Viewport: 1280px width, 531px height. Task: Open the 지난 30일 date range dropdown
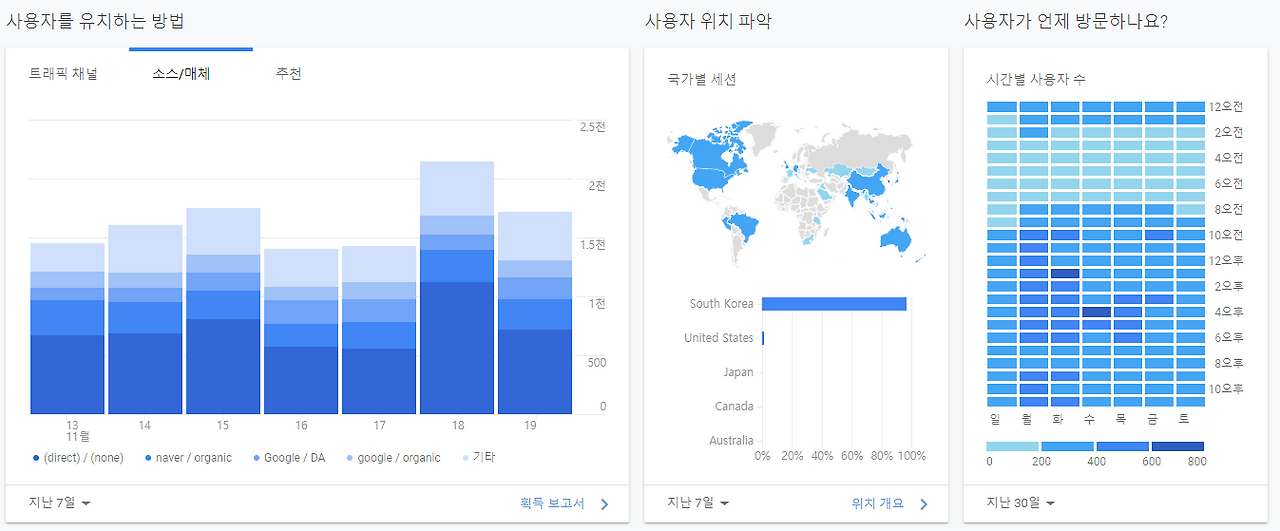(x=1021, y=502)
